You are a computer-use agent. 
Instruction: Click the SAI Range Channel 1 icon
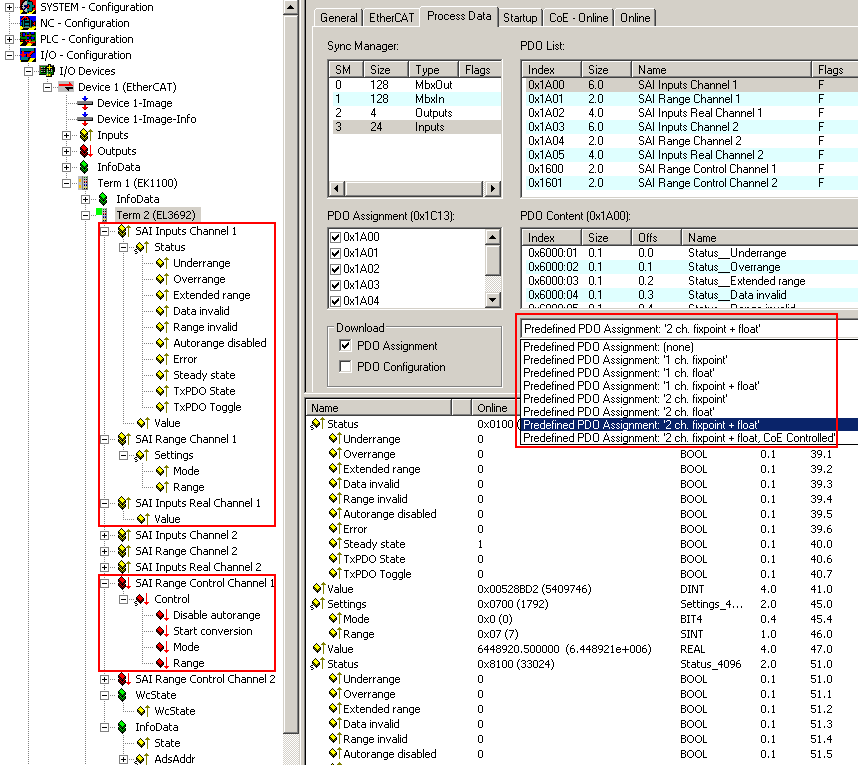pos(124,439)
